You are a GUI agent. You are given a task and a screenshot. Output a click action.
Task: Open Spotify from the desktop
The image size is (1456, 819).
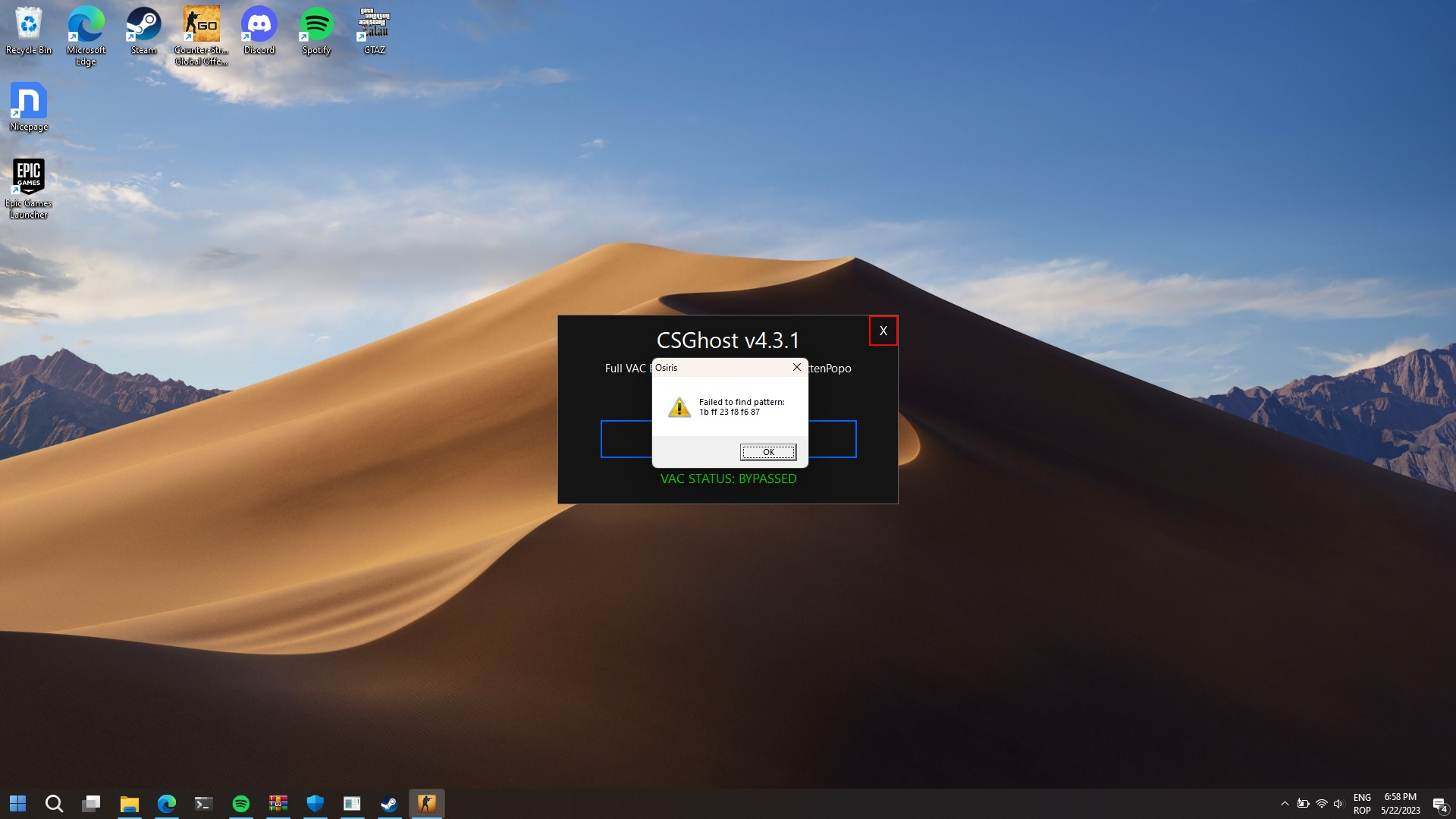(x=315, y=23)
